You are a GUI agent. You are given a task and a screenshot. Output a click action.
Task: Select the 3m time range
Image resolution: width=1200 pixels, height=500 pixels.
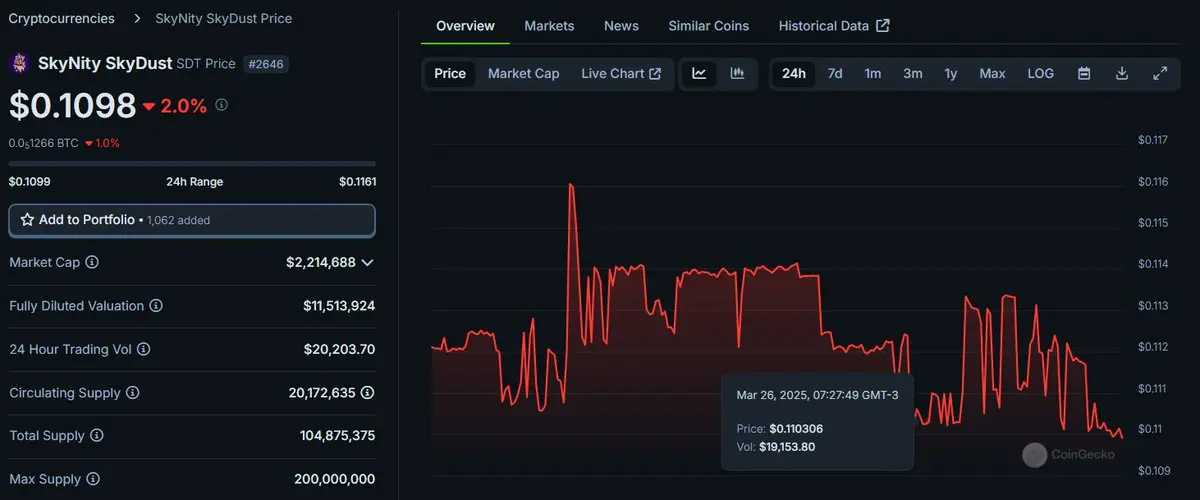(913, 73)
